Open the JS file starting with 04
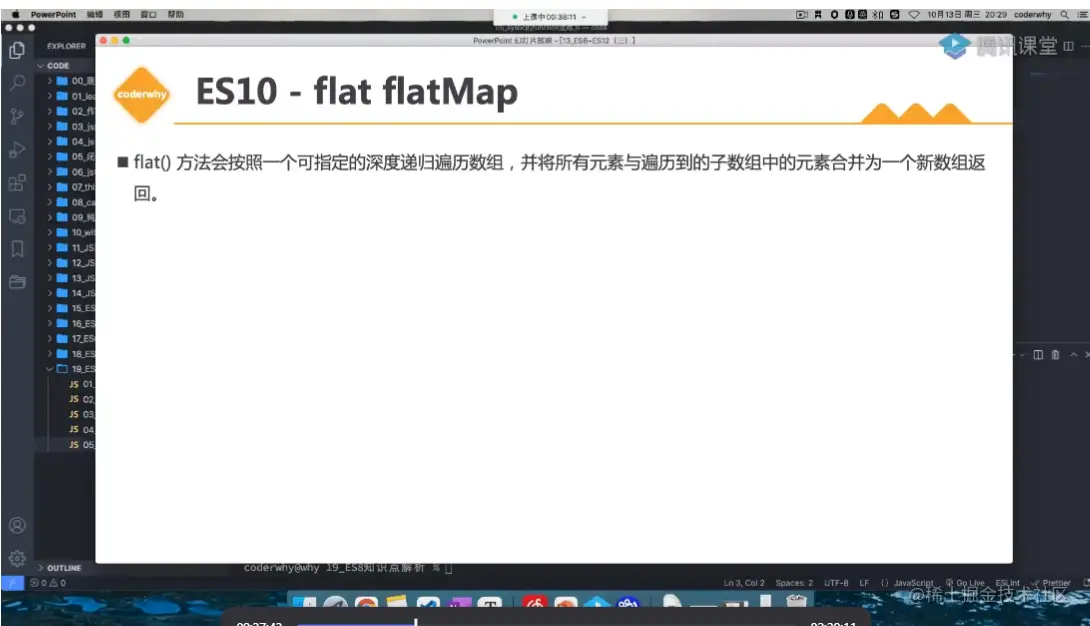1090x626 pixels. 65,429
